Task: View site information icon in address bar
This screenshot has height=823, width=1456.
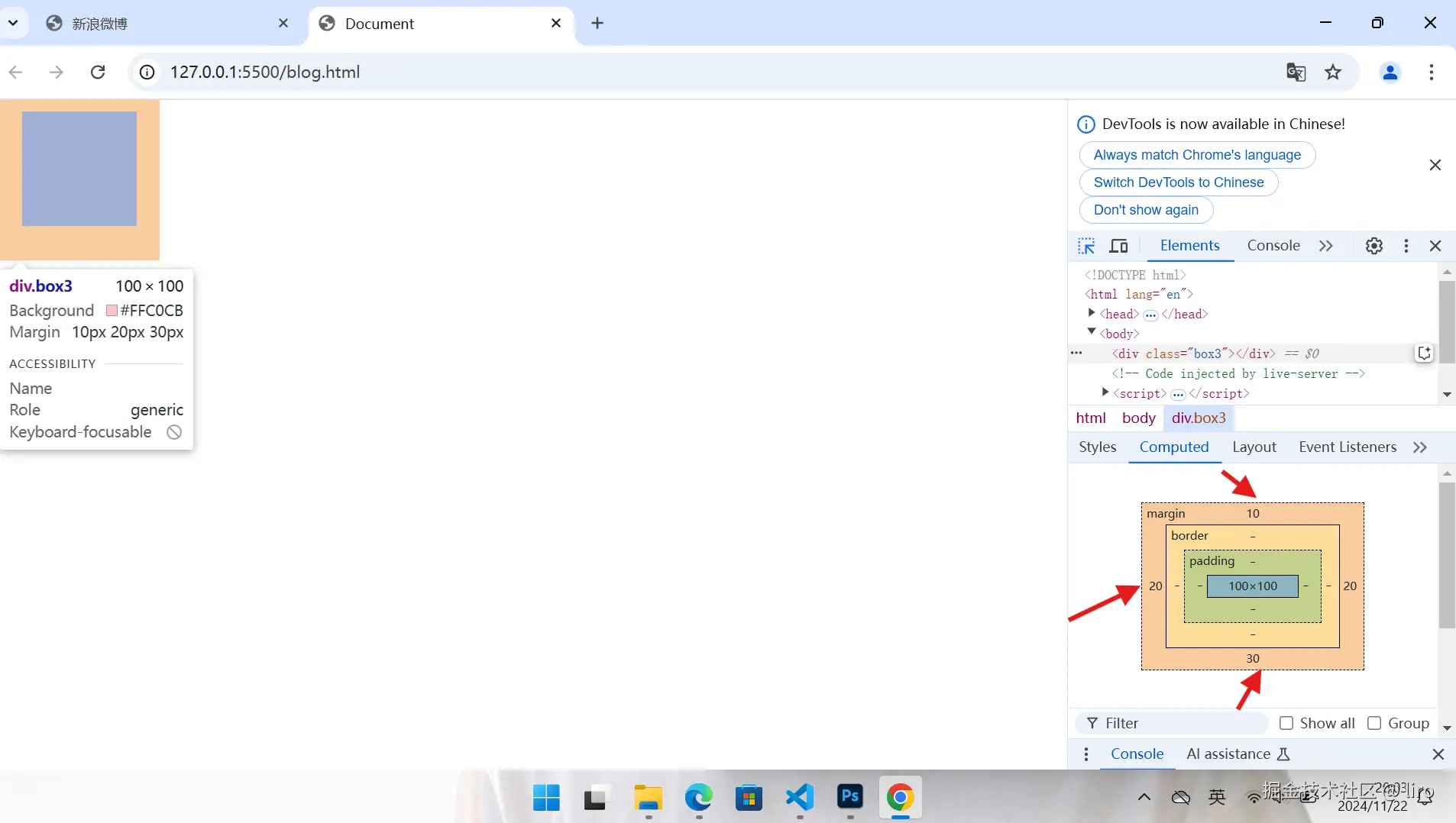Action: pos(147,72)
